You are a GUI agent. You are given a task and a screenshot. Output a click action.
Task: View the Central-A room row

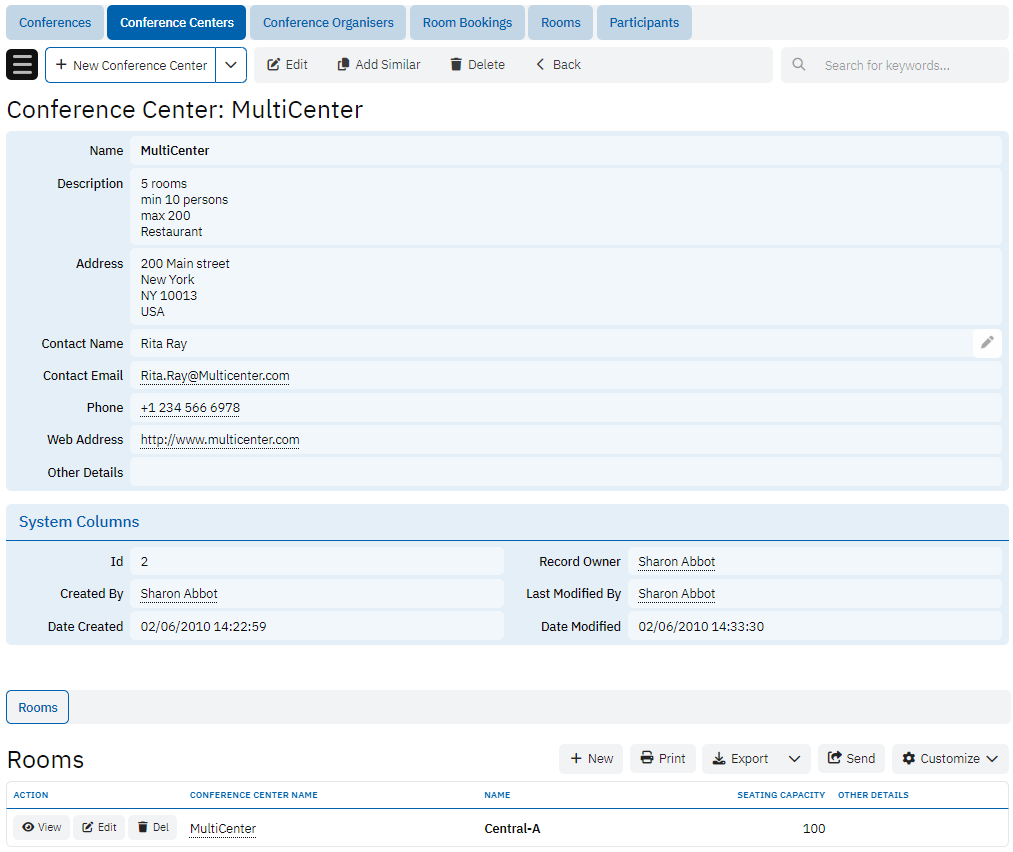[x=42, y=828]
